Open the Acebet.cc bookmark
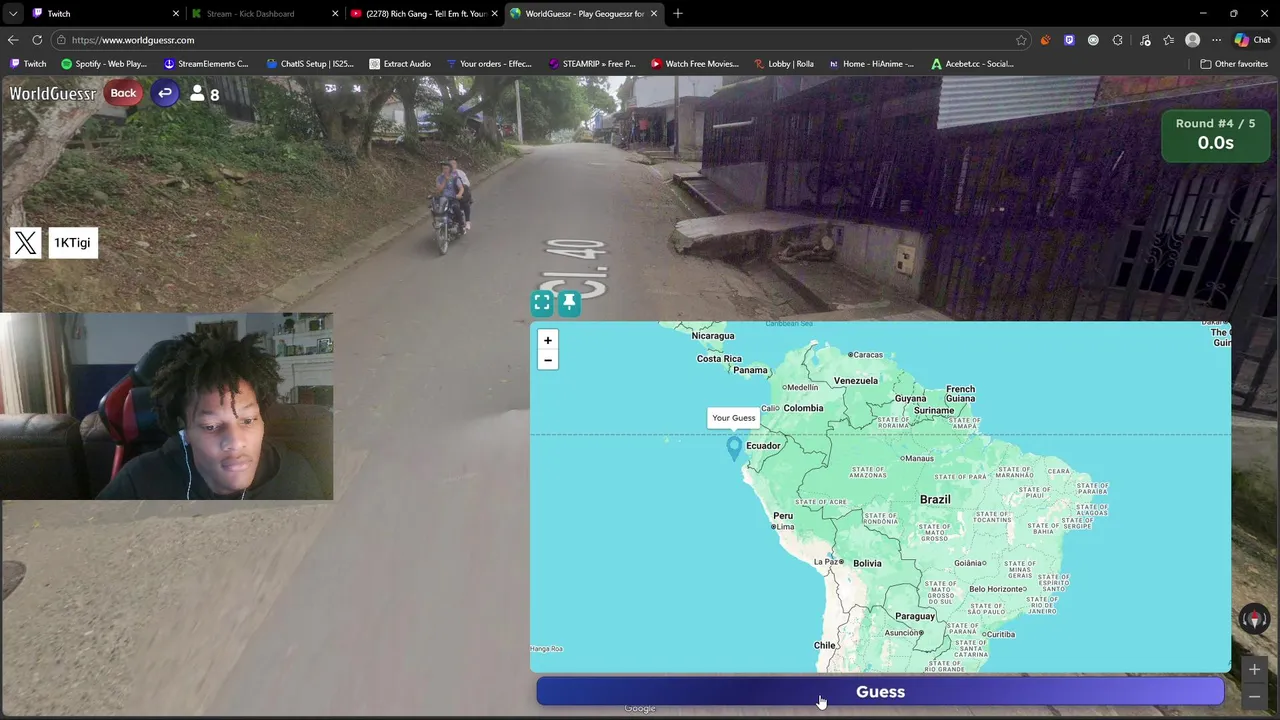 point(972,64)
